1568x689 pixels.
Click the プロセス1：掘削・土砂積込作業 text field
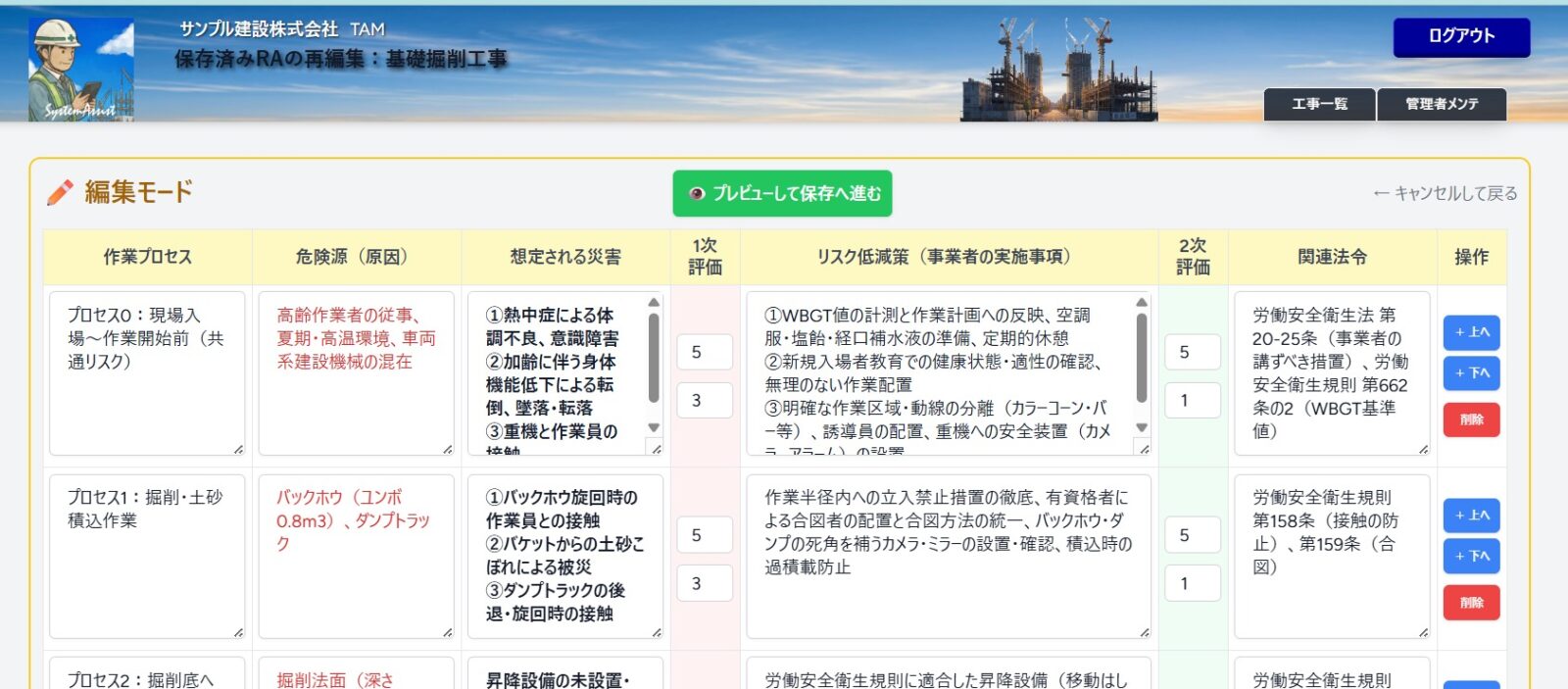(147, 556)
